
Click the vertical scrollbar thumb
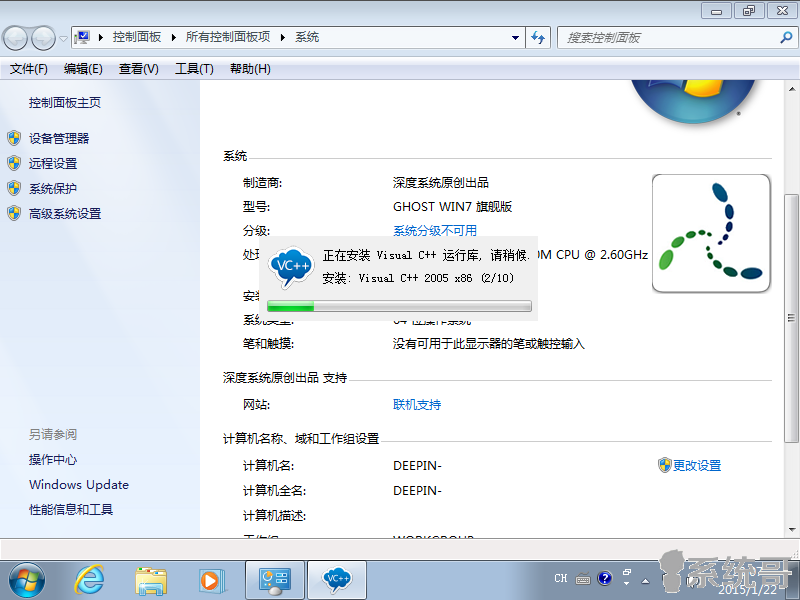coord(792,318)
